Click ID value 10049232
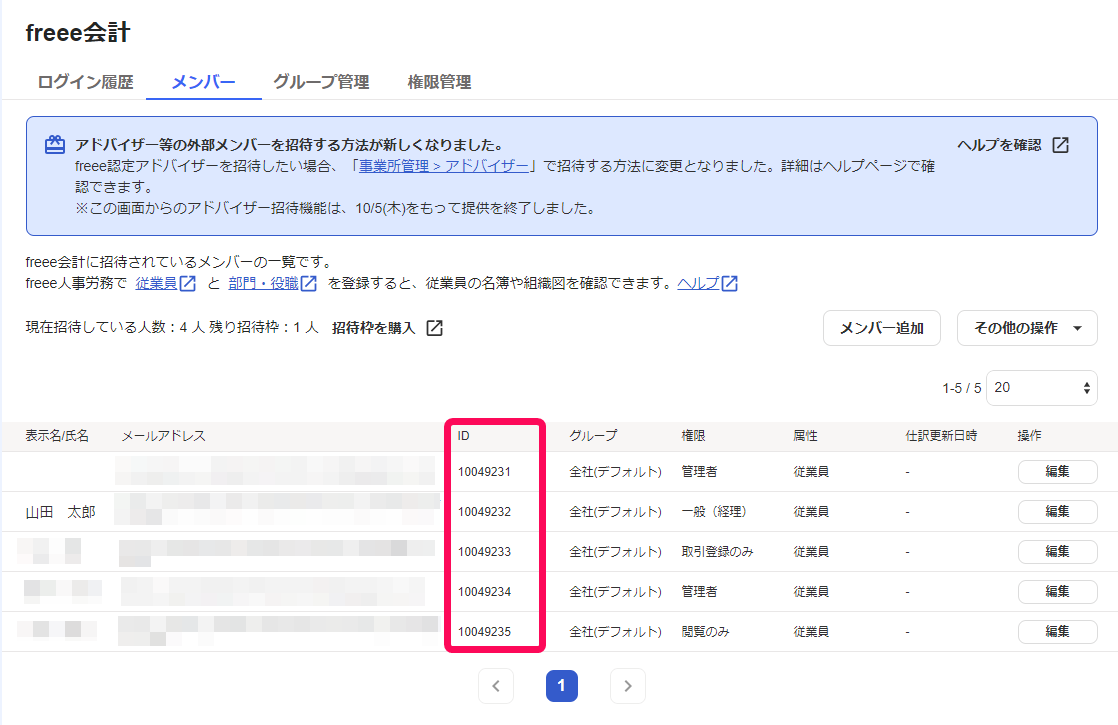This screenshot has width=1118, height=725. (x=484, y=512)
